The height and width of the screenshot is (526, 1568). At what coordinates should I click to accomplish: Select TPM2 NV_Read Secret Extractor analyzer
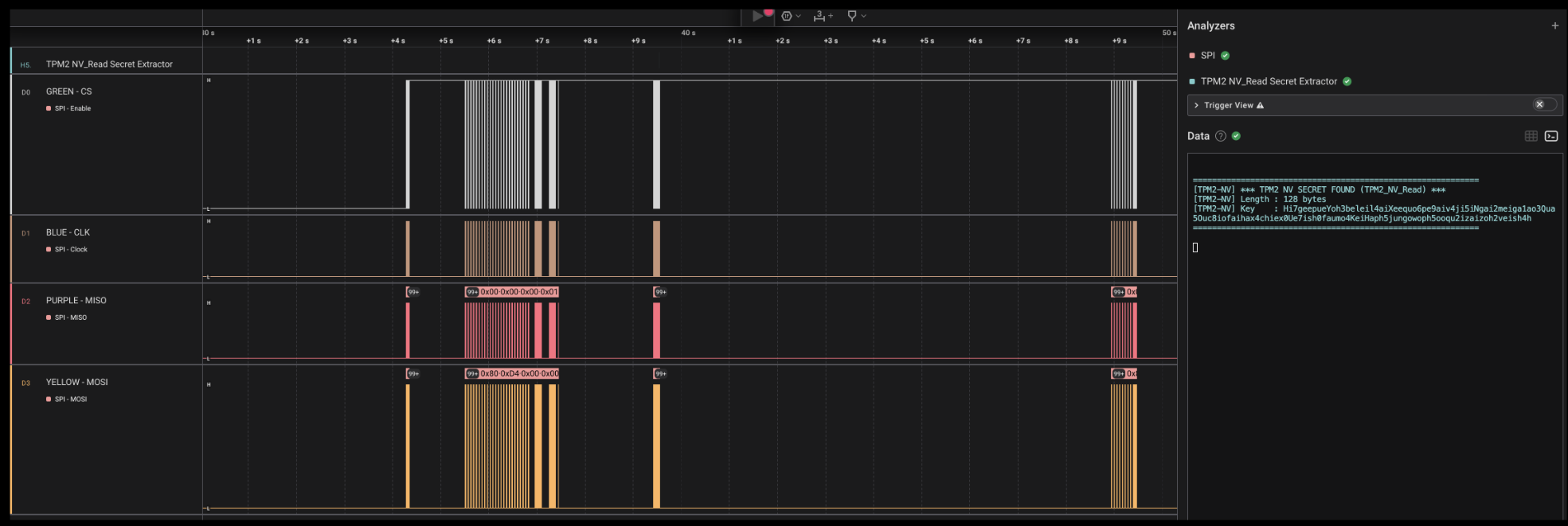pyautogui.click(x=1268, y=81)
